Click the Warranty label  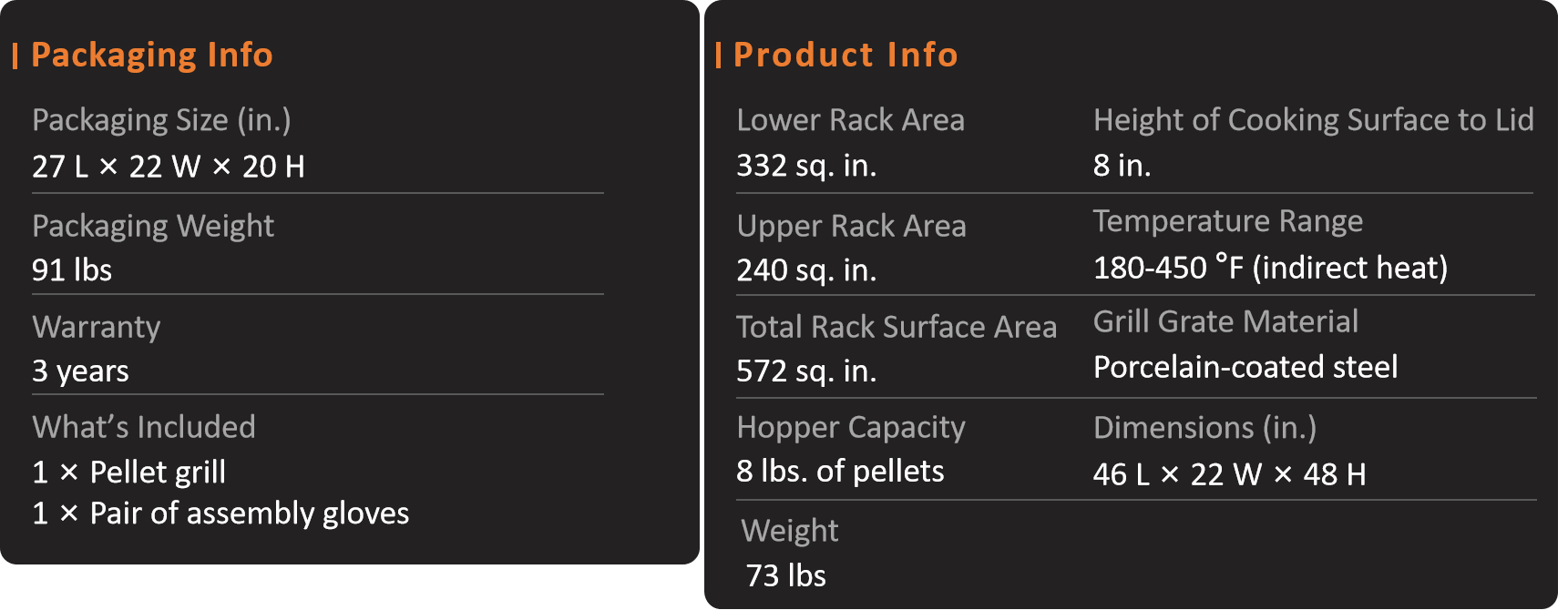click(x=97, y=327)
